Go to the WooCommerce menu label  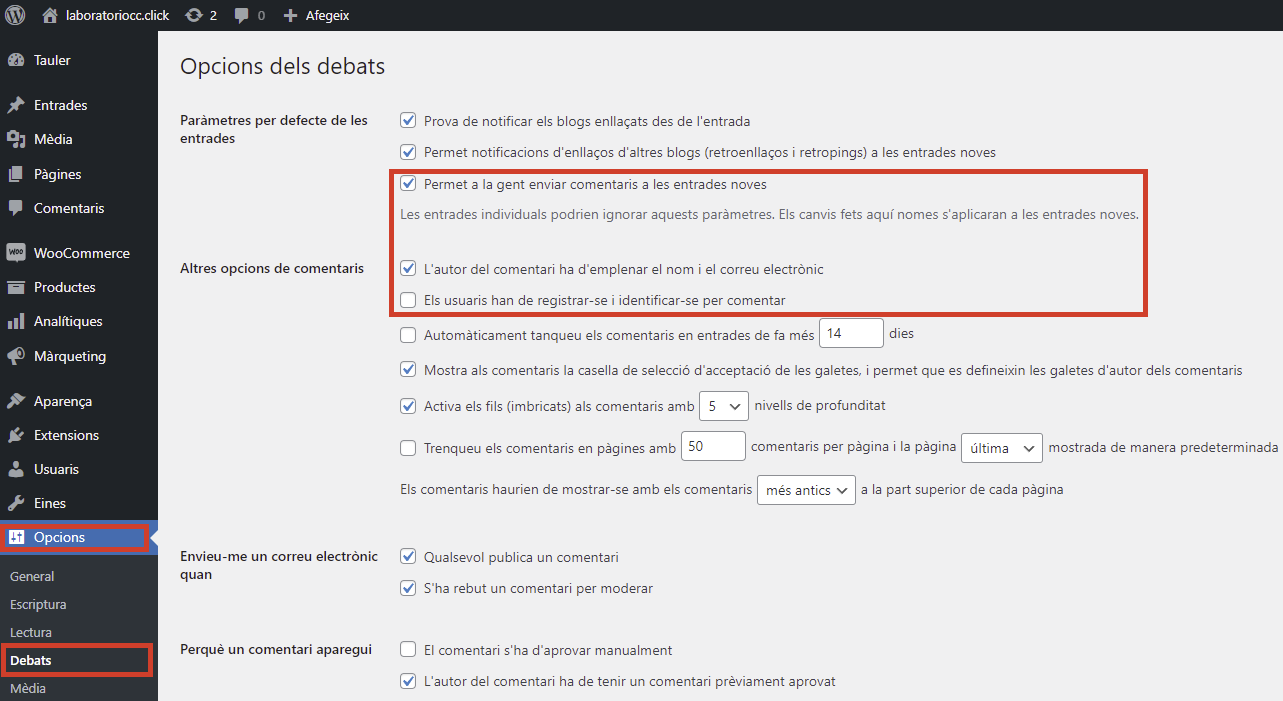(x=82, y=253)
